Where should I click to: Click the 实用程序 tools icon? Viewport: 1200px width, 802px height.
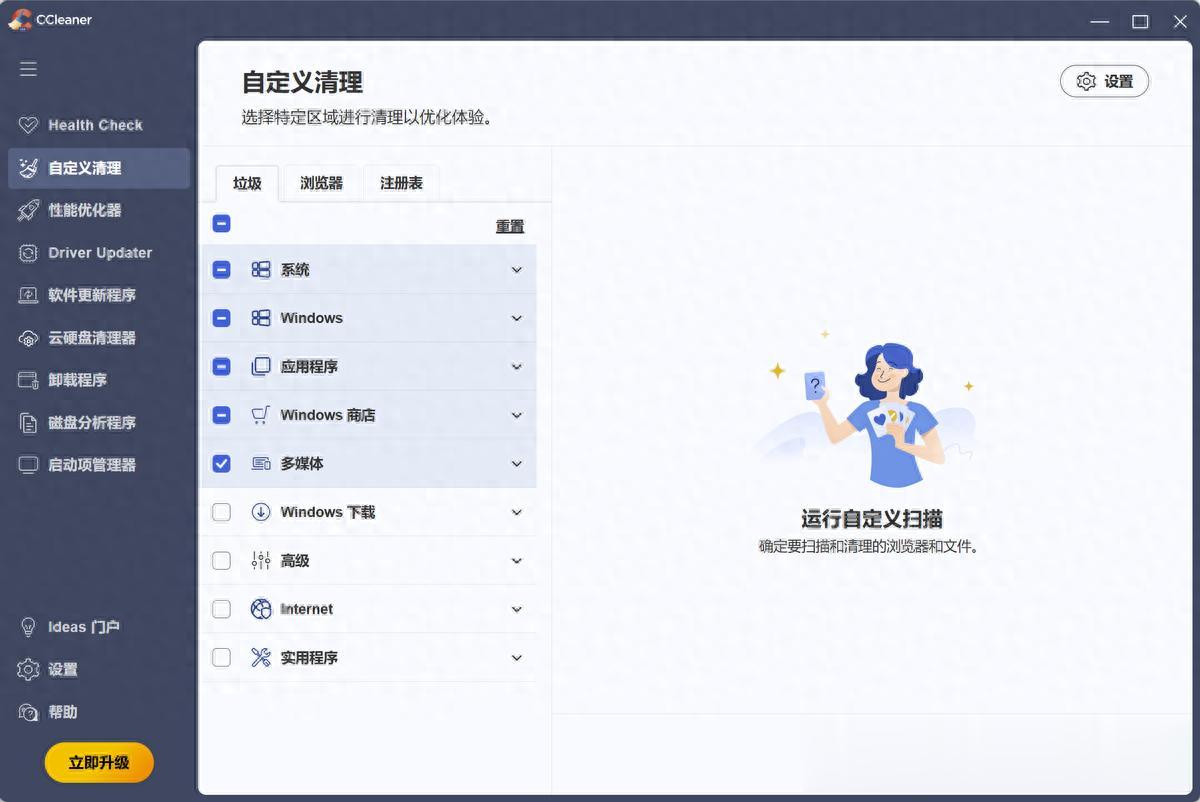click(x=261, y=657)
